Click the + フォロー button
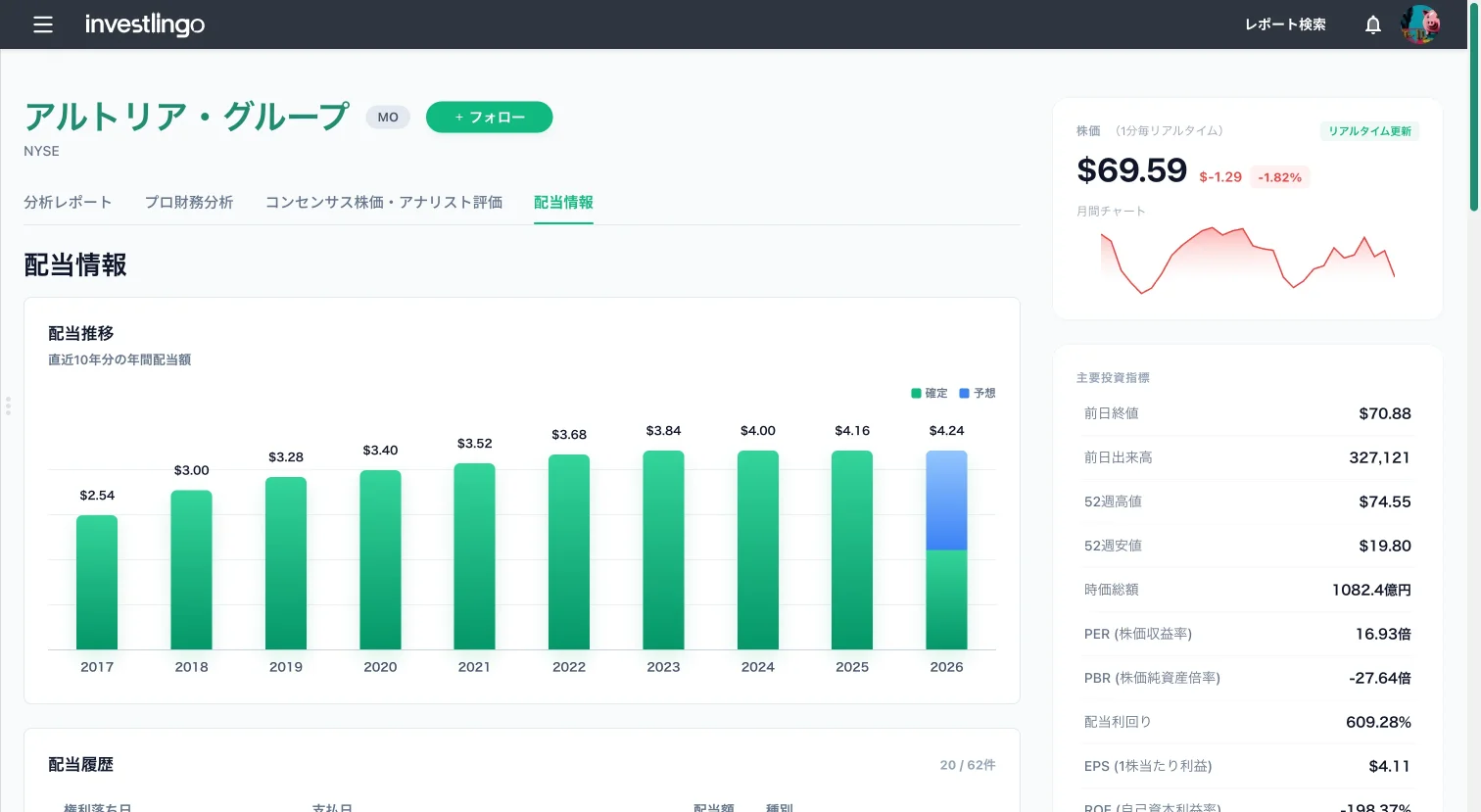The width and height of the screenshot is (1481, 812). click(490, 118)
